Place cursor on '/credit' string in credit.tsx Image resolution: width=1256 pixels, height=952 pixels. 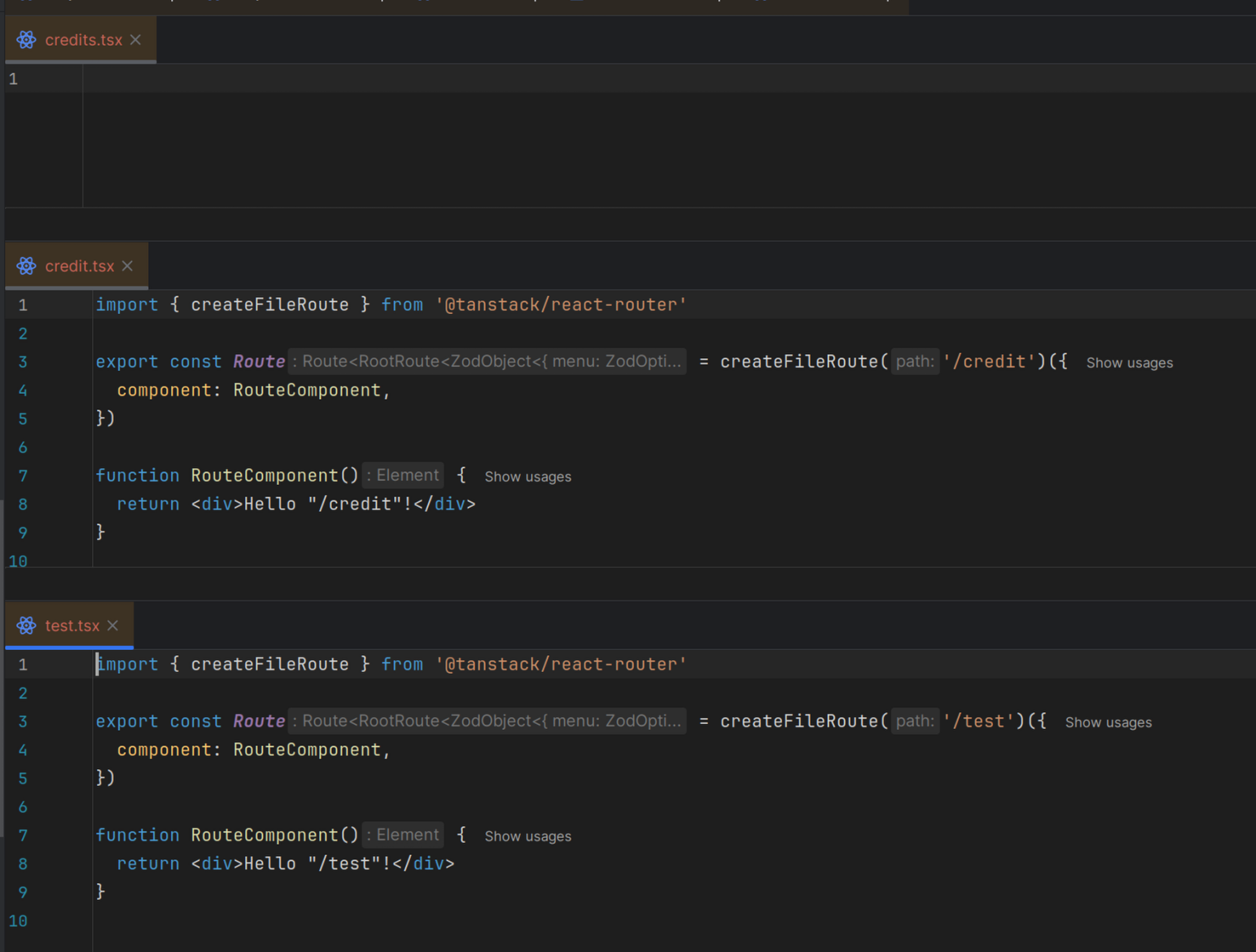click(x=989, y=361)
